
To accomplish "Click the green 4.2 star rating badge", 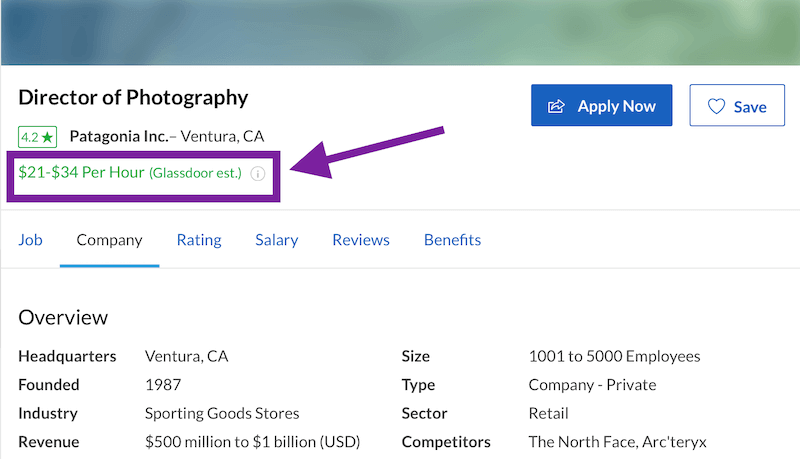I will [x=36, y=136].
